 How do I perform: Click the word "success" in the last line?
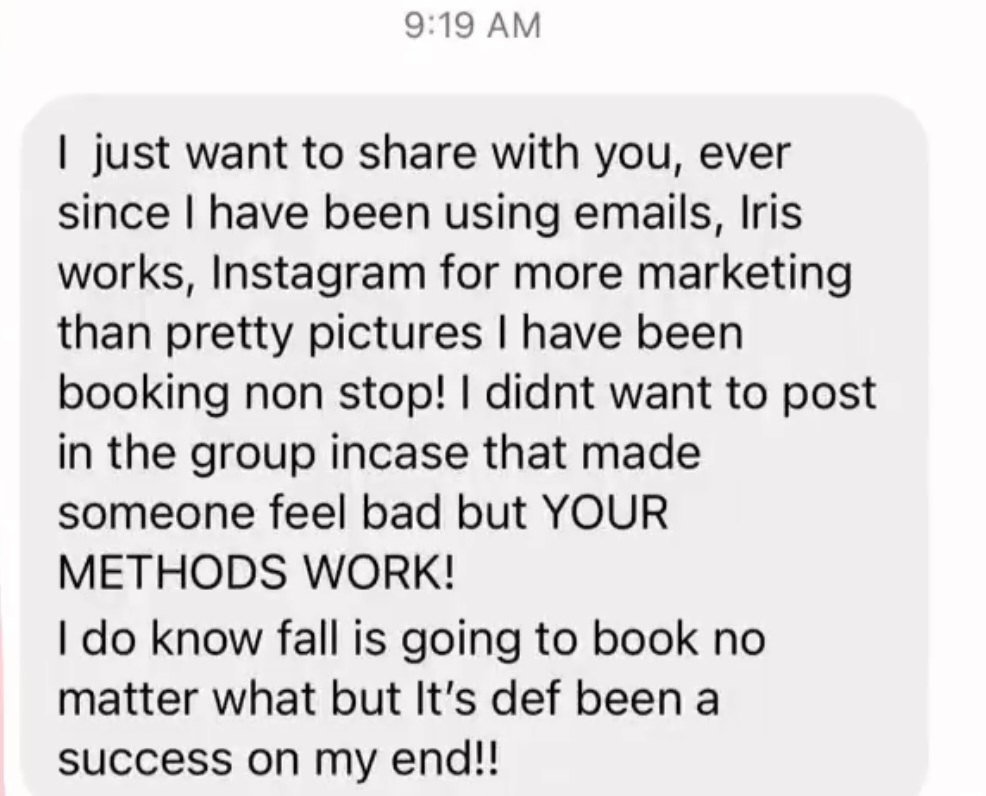[145, 760]
